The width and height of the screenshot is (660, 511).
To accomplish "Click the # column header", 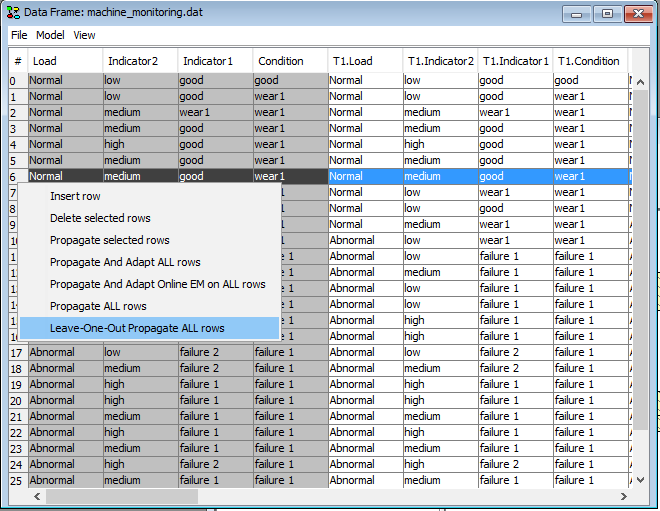I will 18,61.
